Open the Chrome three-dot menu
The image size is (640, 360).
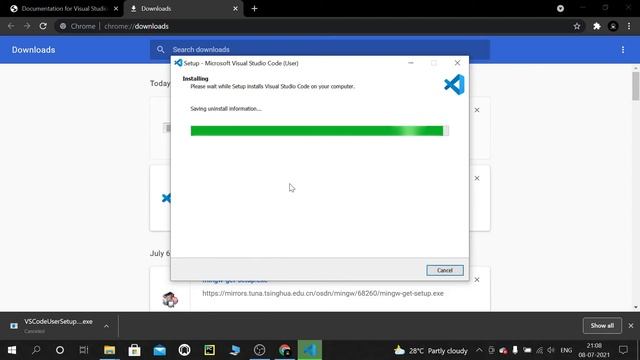[x=629, y=26]
